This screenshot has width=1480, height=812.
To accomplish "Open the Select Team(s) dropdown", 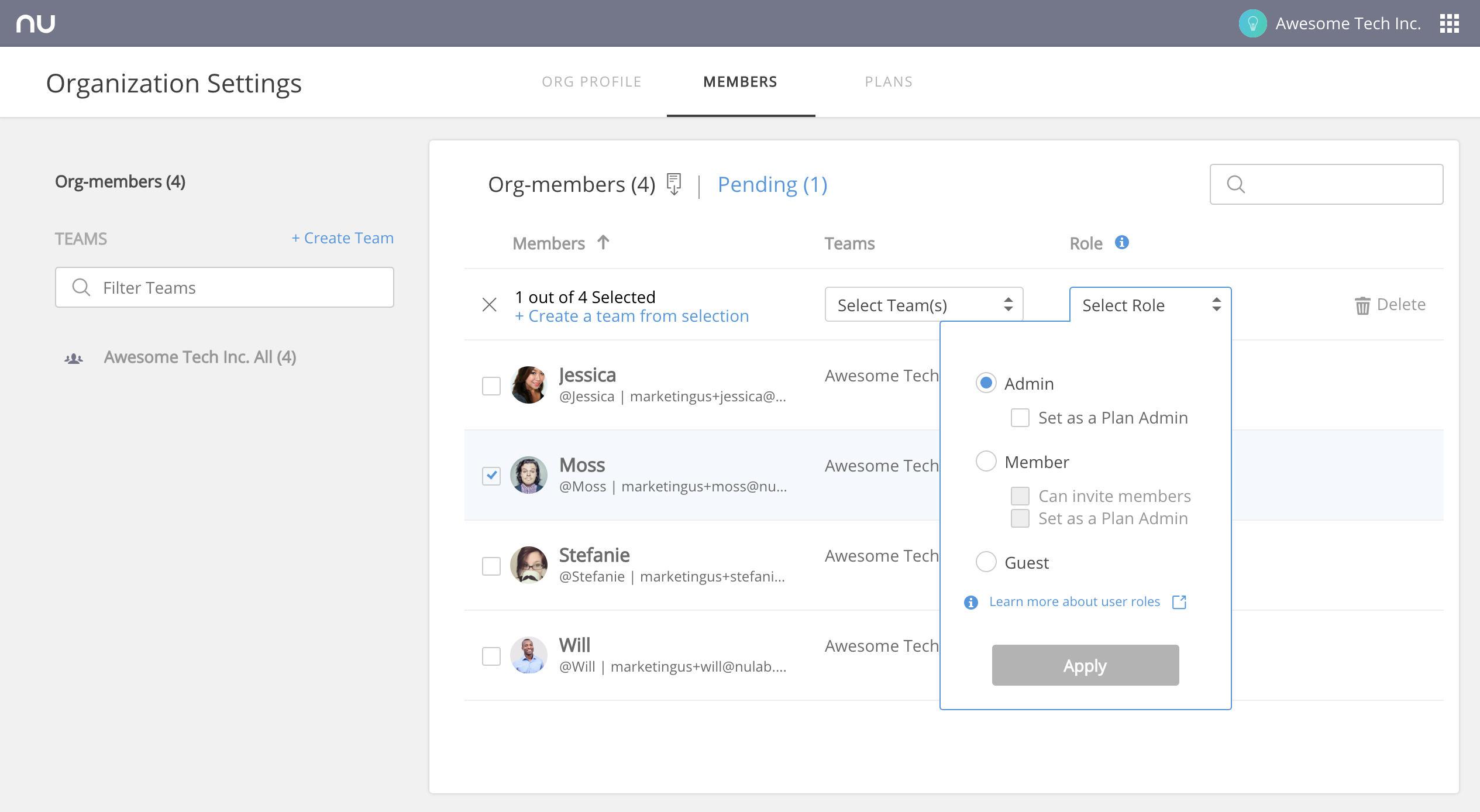I will pyautogui.click(x=924, y=304).
